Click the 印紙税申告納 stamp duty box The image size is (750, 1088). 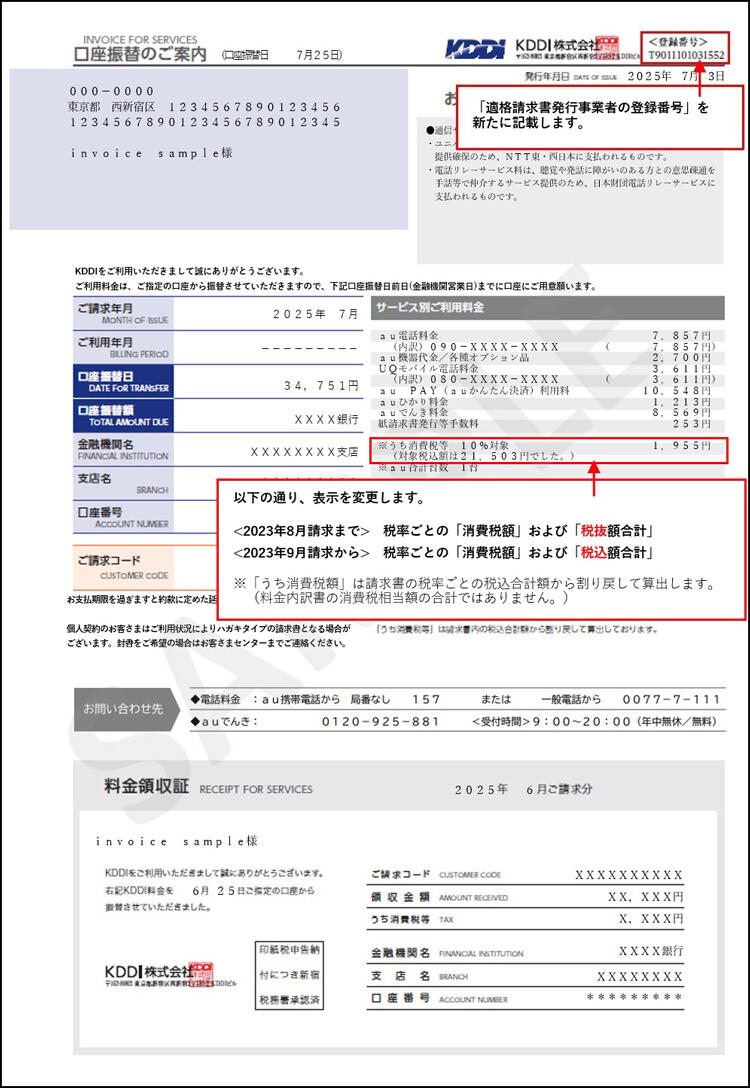pyautogui.click(x=290, y=975)
